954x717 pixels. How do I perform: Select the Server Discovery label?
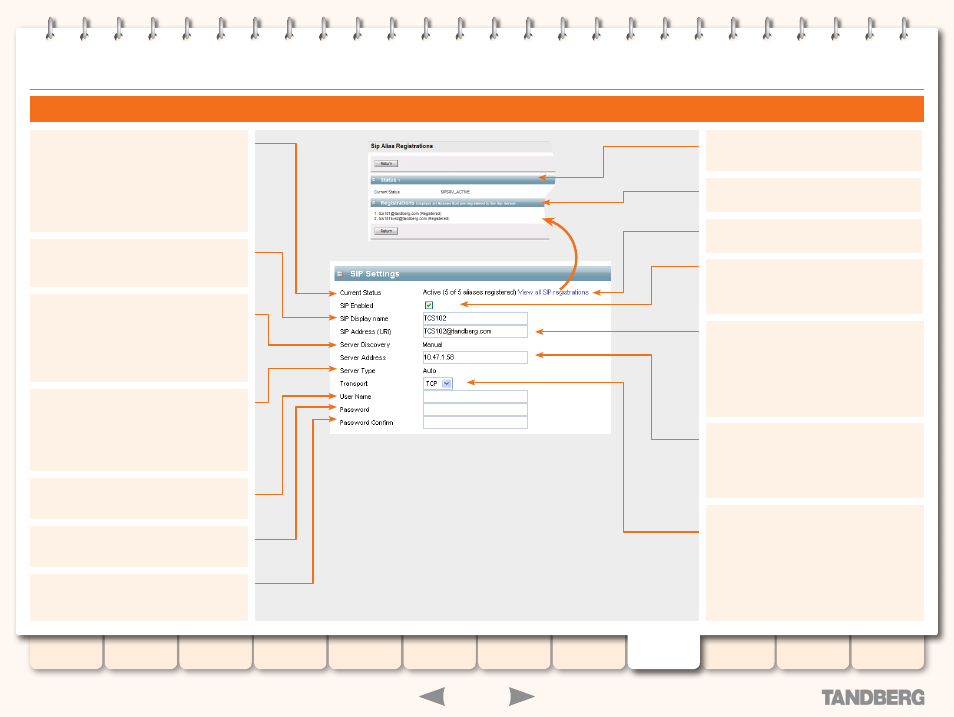click(x=364, y=345)
